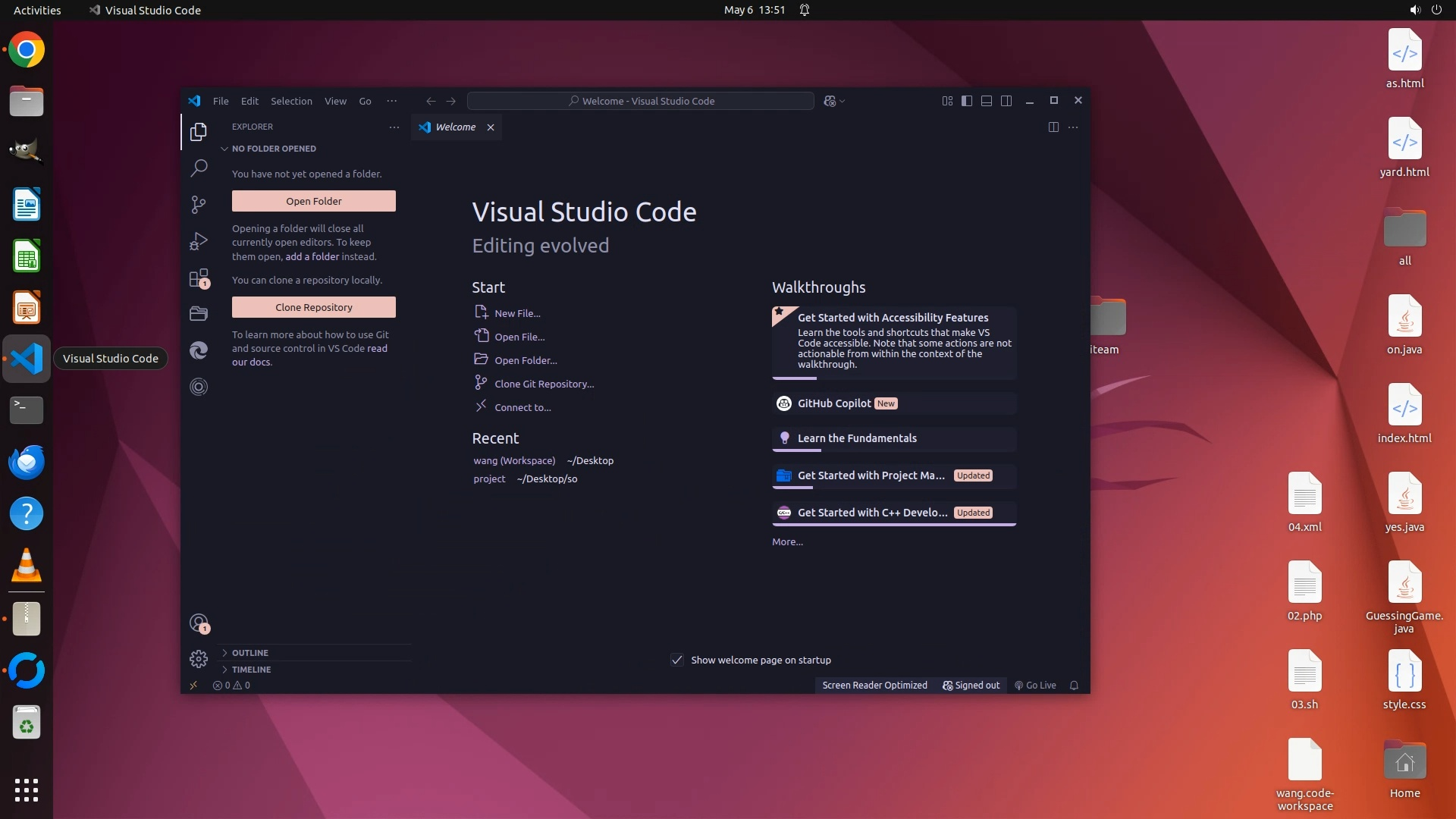Screen dimensions: 1456x819
Task: Open the Source Control view icon
Action: [x=199, y=205]
